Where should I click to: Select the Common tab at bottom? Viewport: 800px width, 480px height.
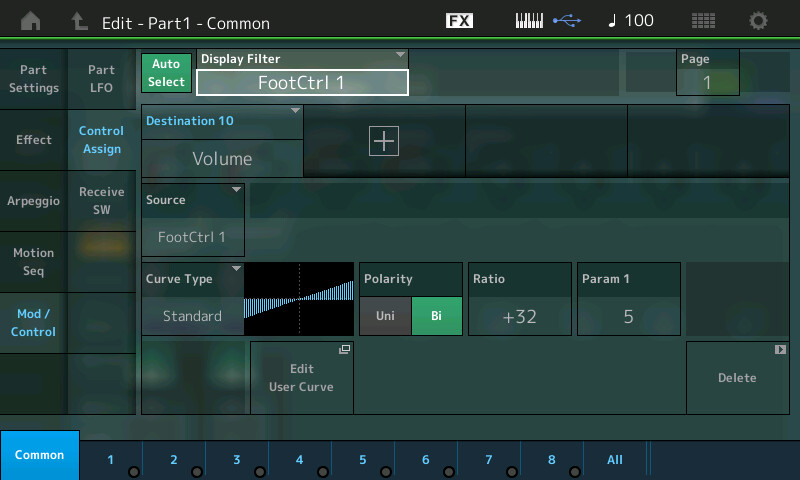(x=40, y=455)
